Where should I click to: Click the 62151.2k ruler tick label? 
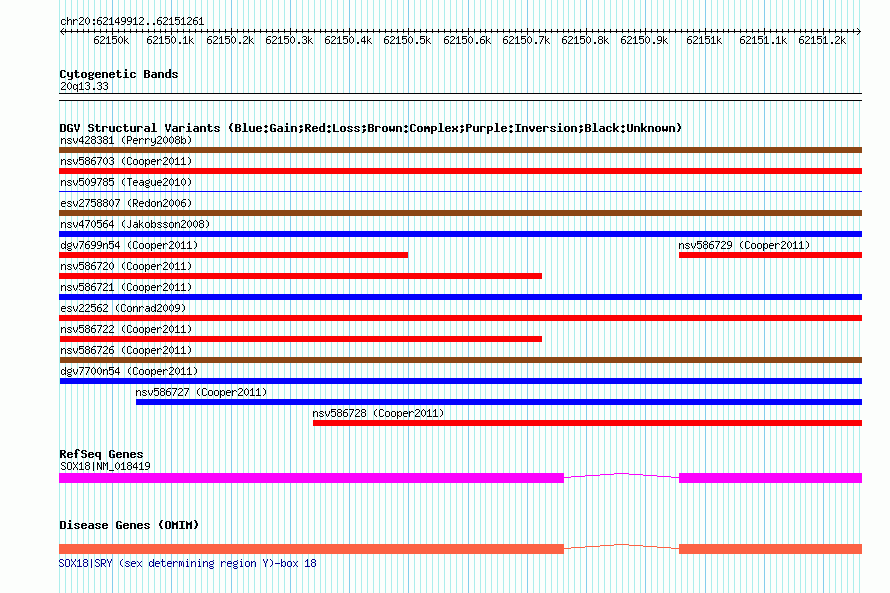822,40
